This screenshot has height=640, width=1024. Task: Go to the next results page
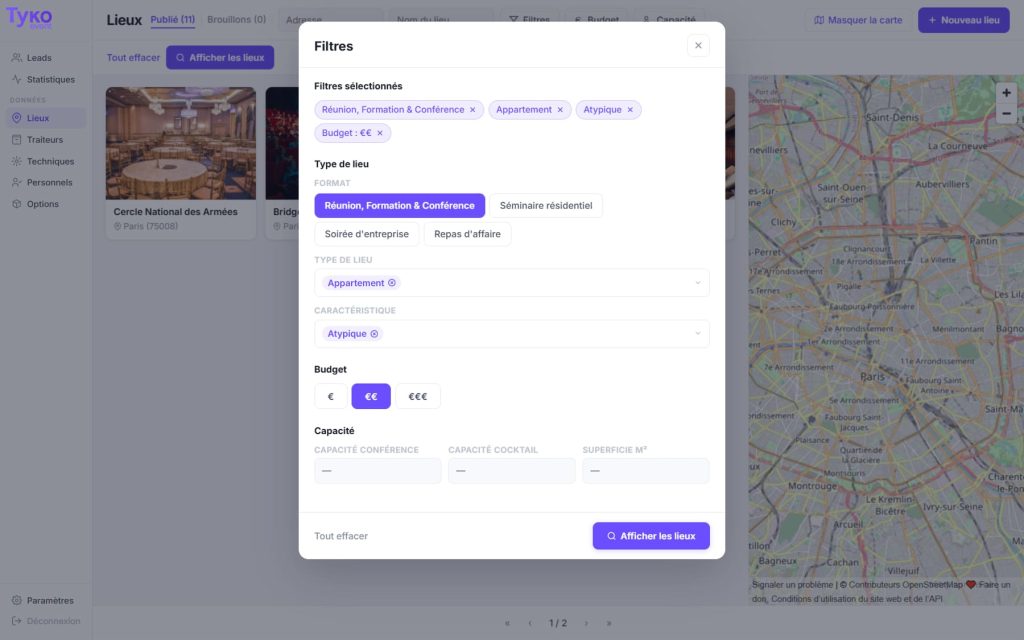coord(586,624)
